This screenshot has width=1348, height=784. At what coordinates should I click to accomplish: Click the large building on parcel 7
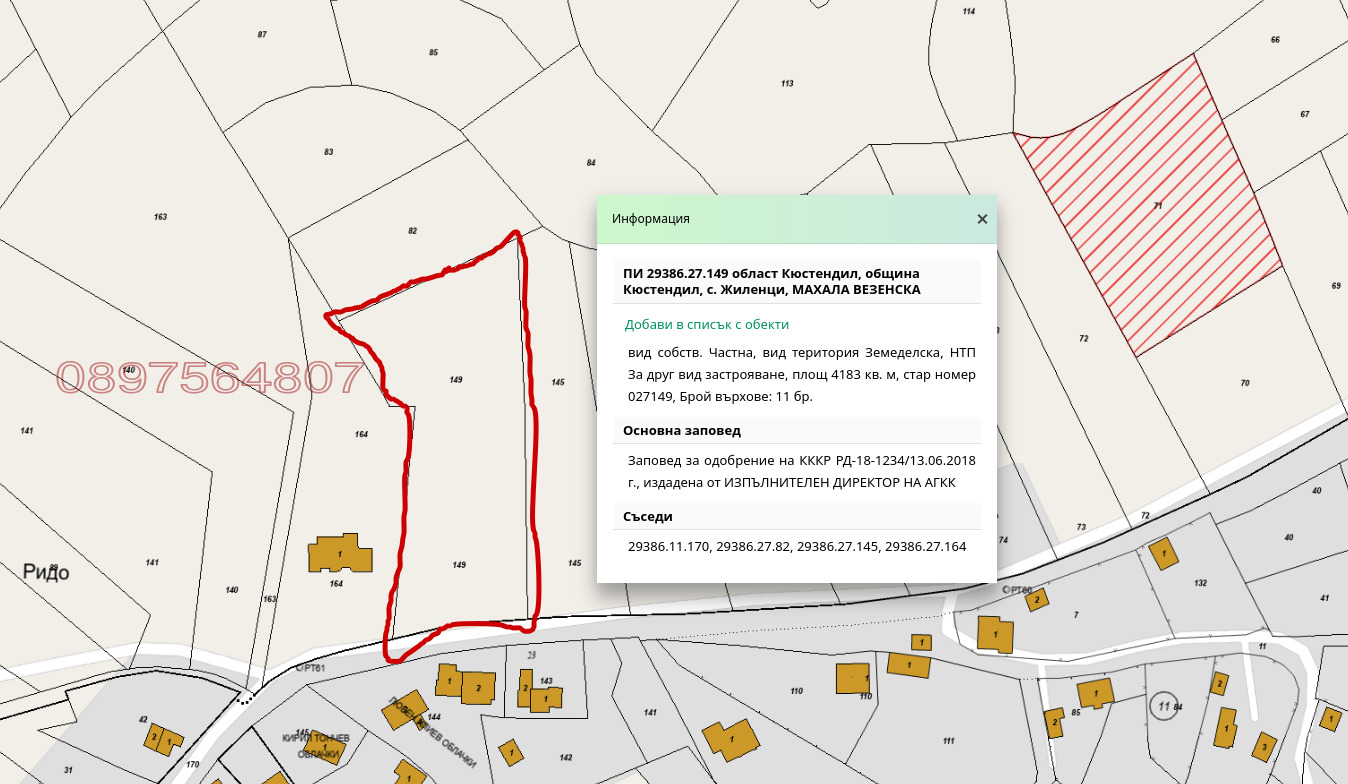coord(995,634)
